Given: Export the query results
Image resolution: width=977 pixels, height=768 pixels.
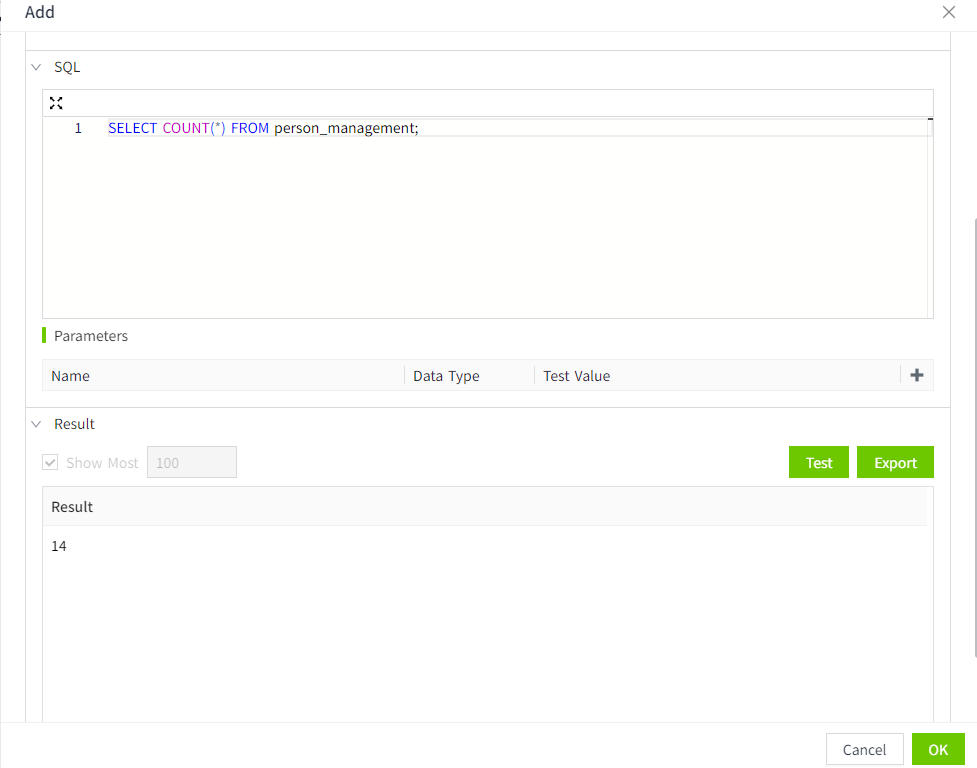Looking at the screenshot, I should click(895, 463).
